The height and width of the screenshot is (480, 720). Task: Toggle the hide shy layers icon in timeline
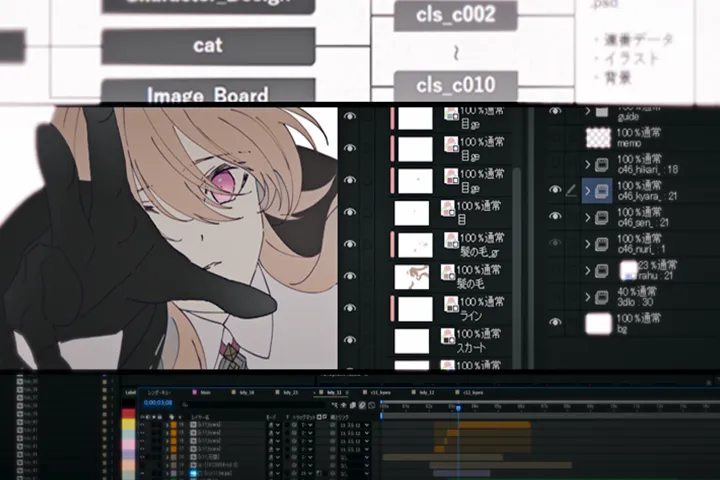point(343,405)
